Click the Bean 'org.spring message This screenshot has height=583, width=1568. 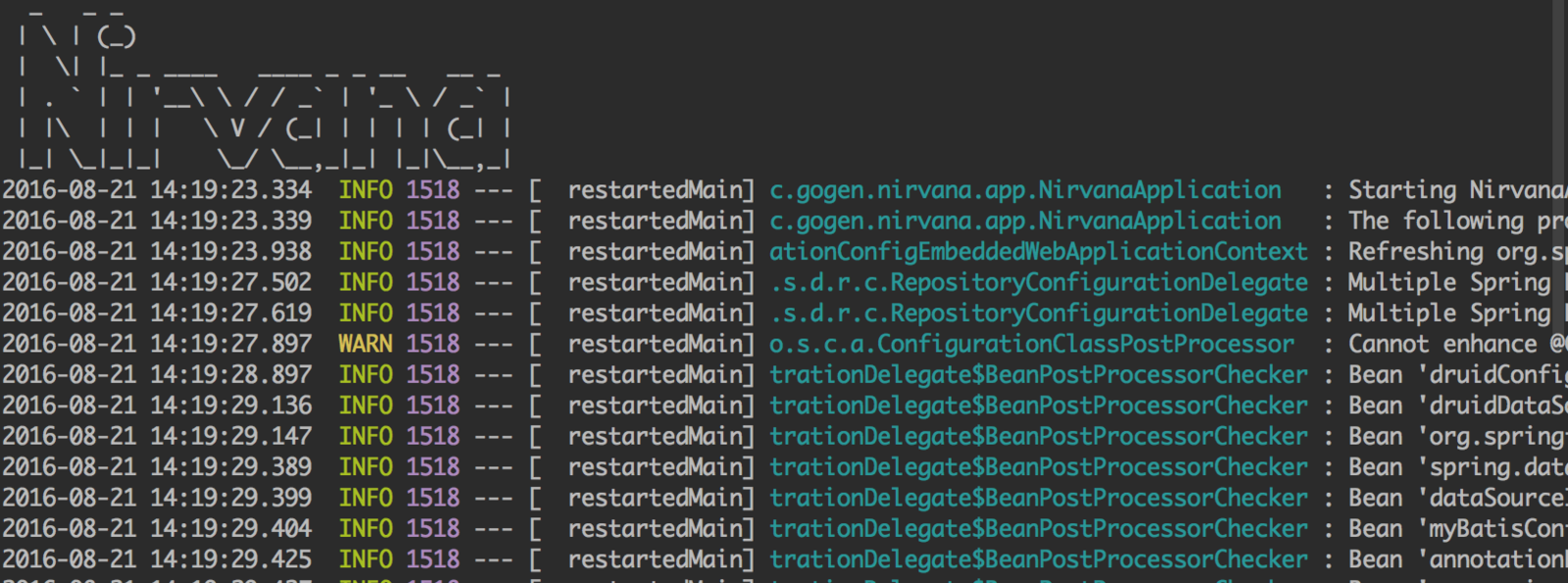click(1457, 436)
